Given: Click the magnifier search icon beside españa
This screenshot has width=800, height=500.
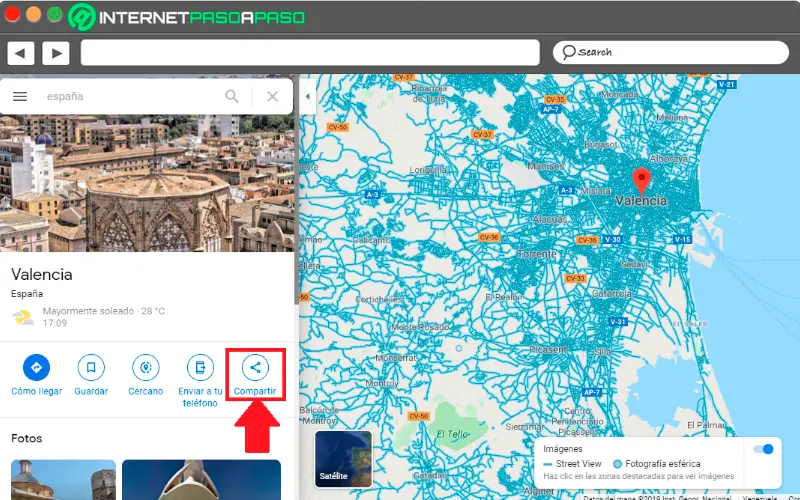Looking at the screenshot, I should (232, 96).
